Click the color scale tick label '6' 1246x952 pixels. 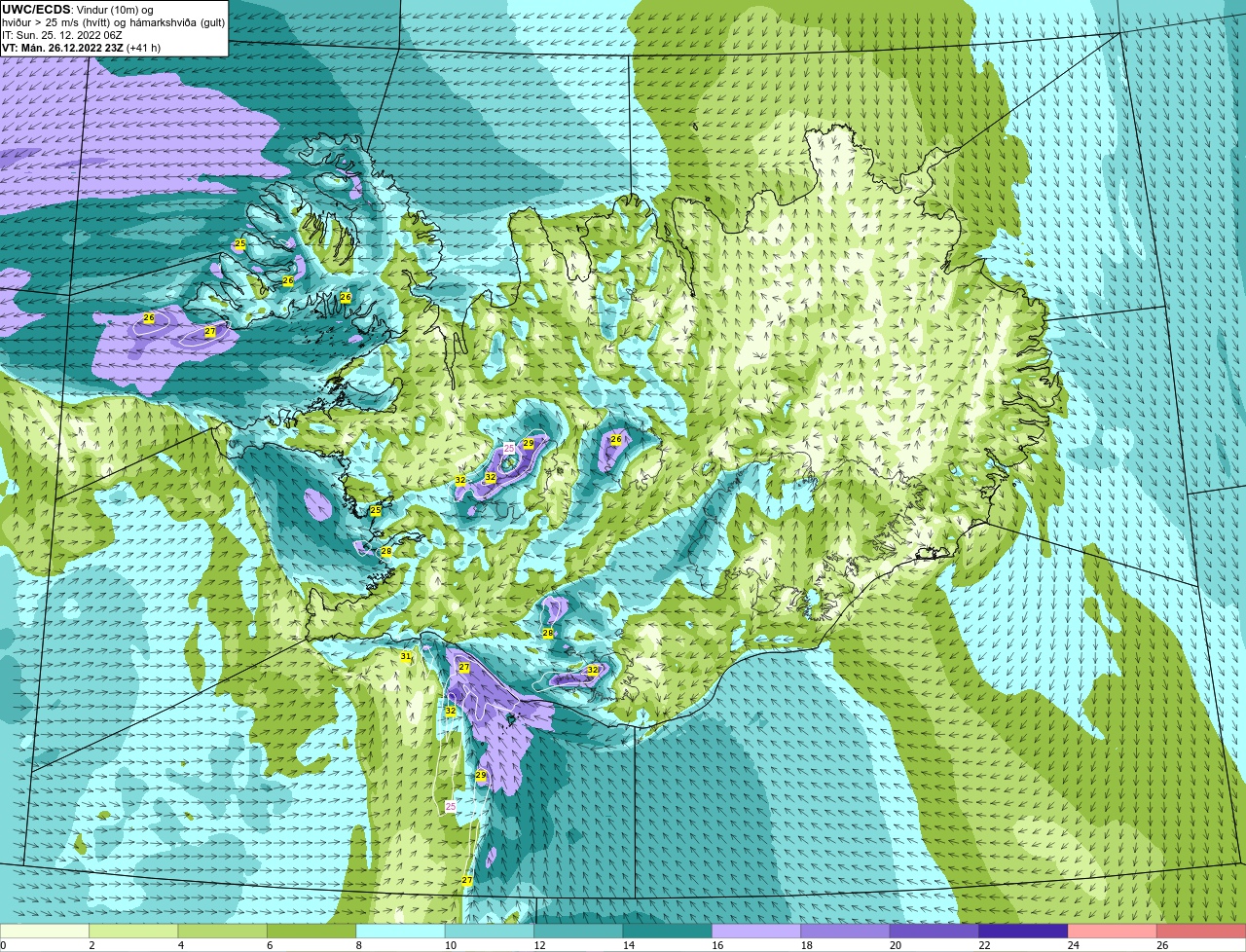(270, 945)
